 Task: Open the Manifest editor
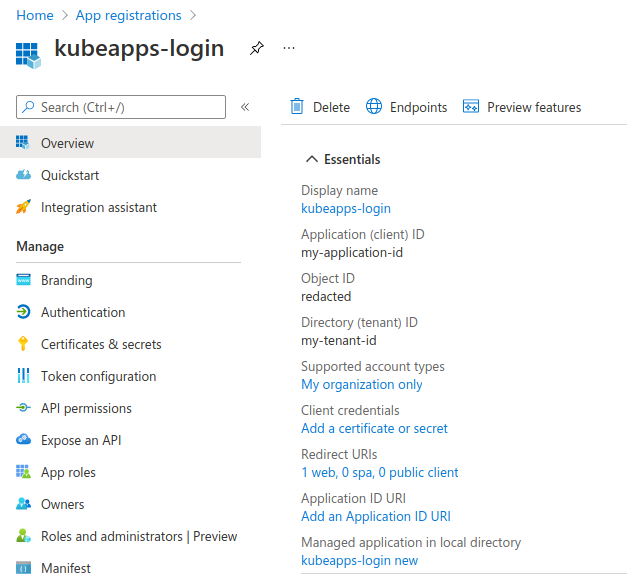[x=66, y=568]
